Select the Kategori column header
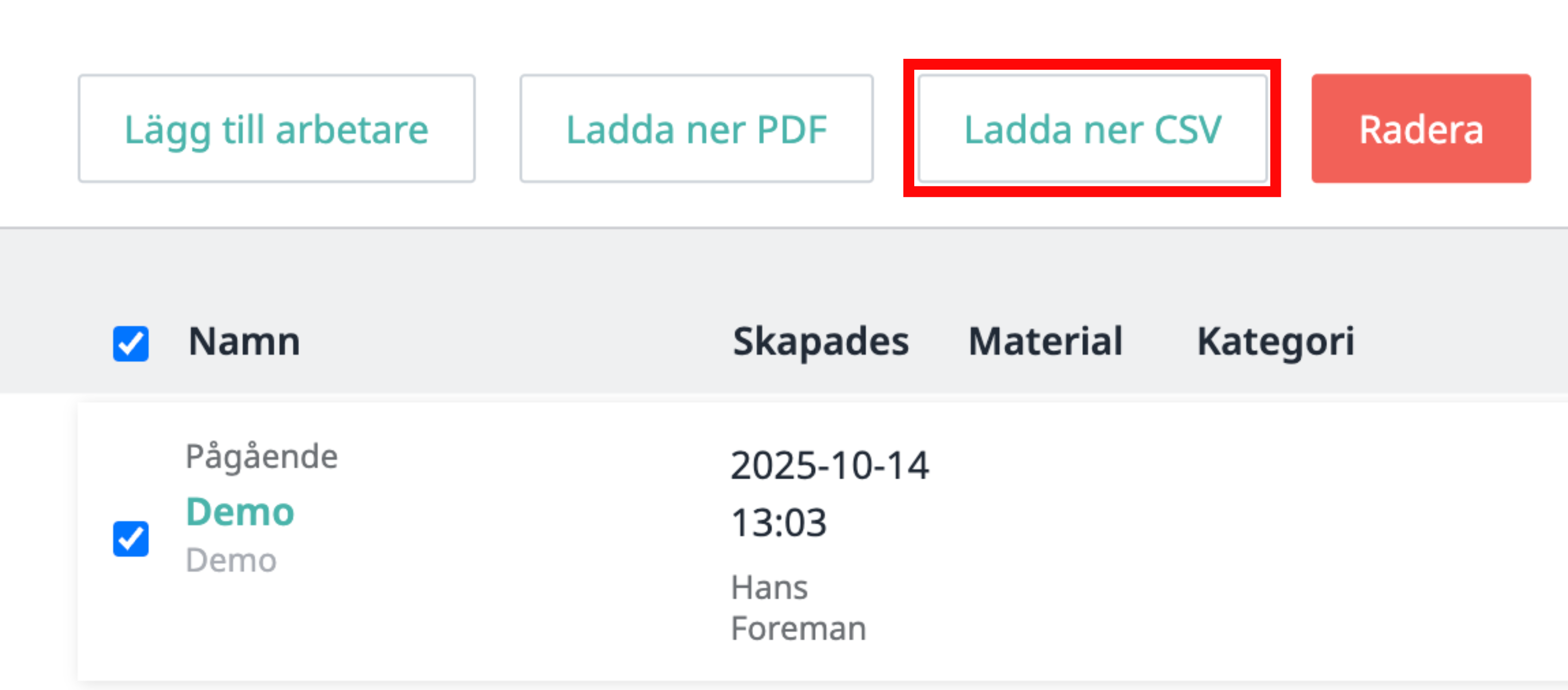 coord(1276,341)
